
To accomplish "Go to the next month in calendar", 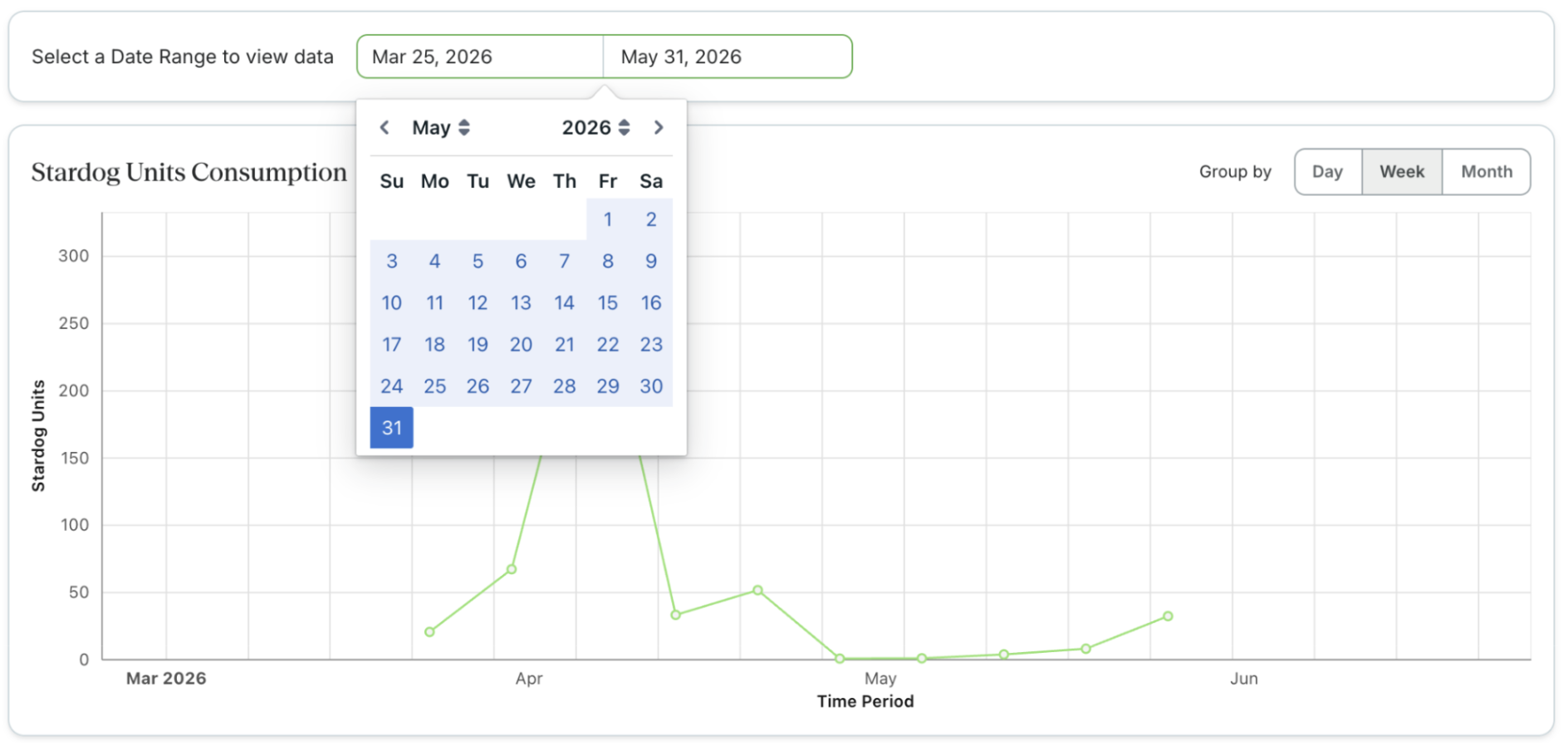I will [x=659, y=127].
